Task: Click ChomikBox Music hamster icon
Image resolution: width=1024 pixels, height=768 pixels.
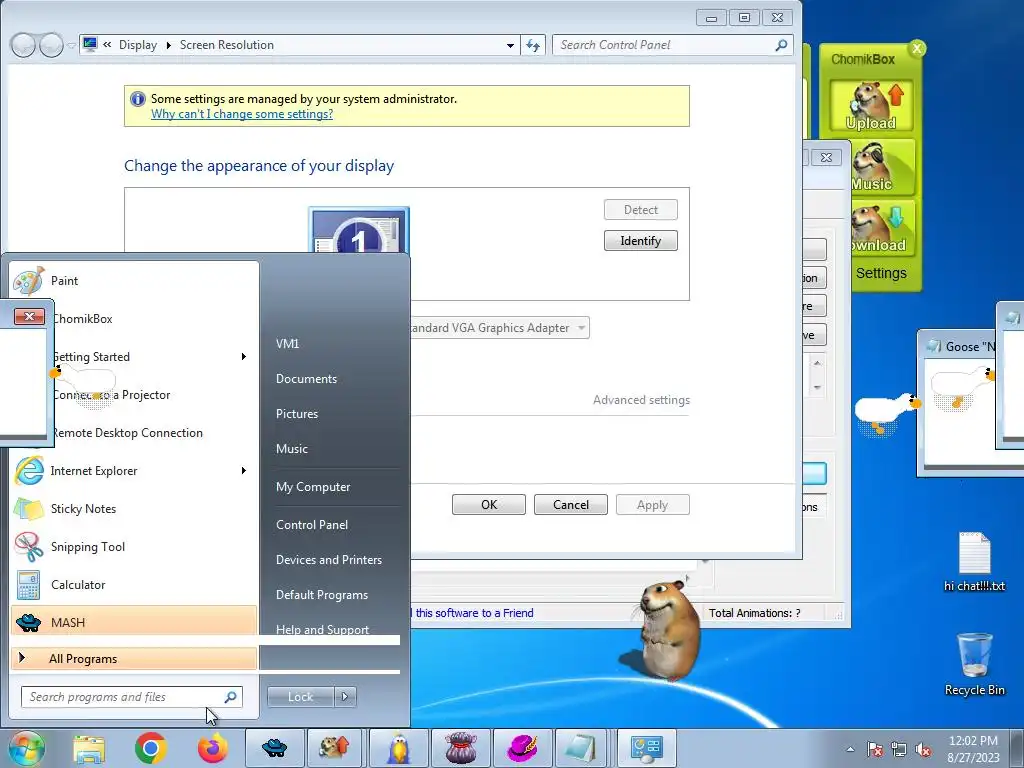Action: click(x=882, y=168)
